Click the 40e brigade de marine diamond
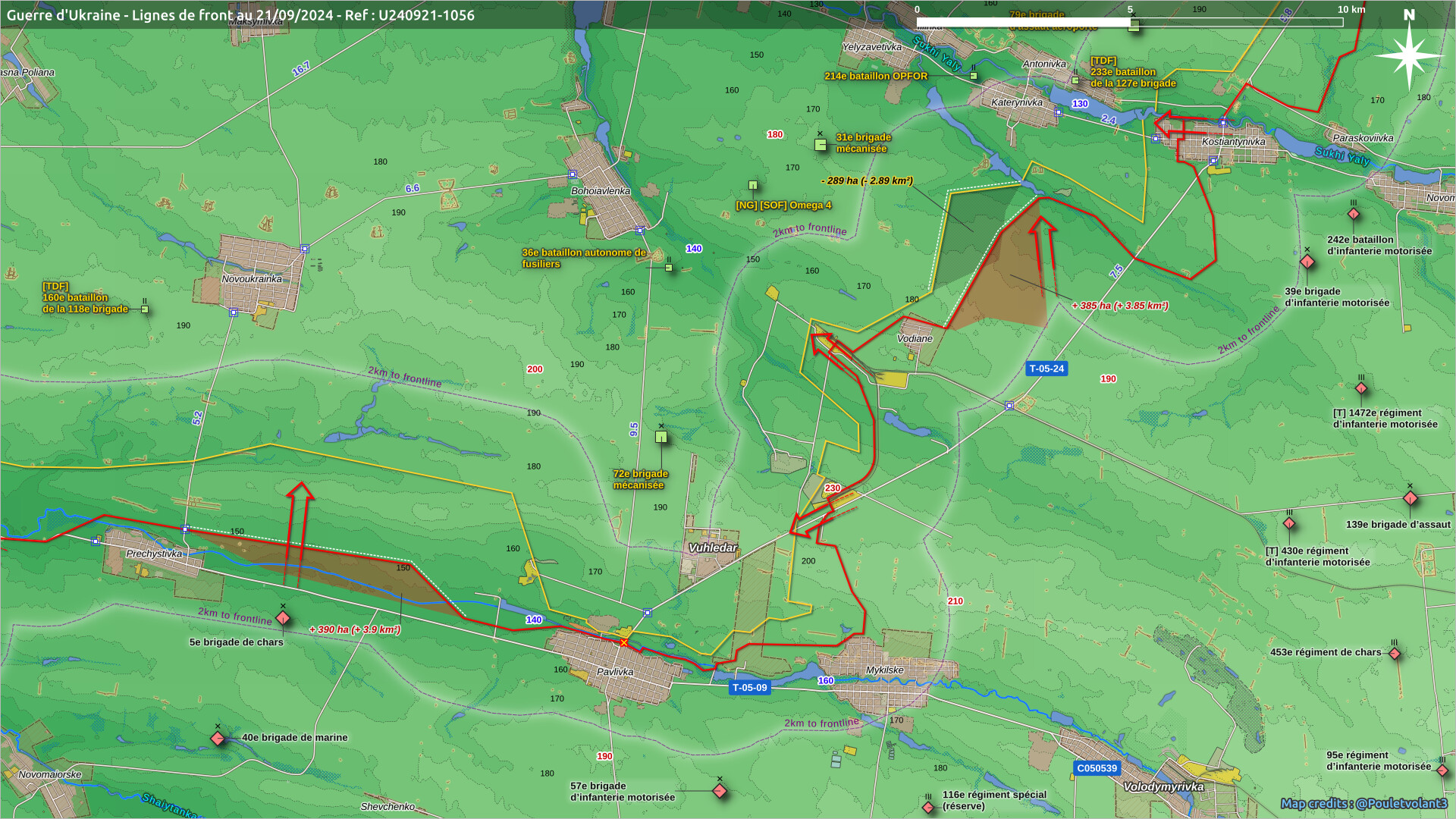This screenshot has height=819, width=1456. pos(218,738)
